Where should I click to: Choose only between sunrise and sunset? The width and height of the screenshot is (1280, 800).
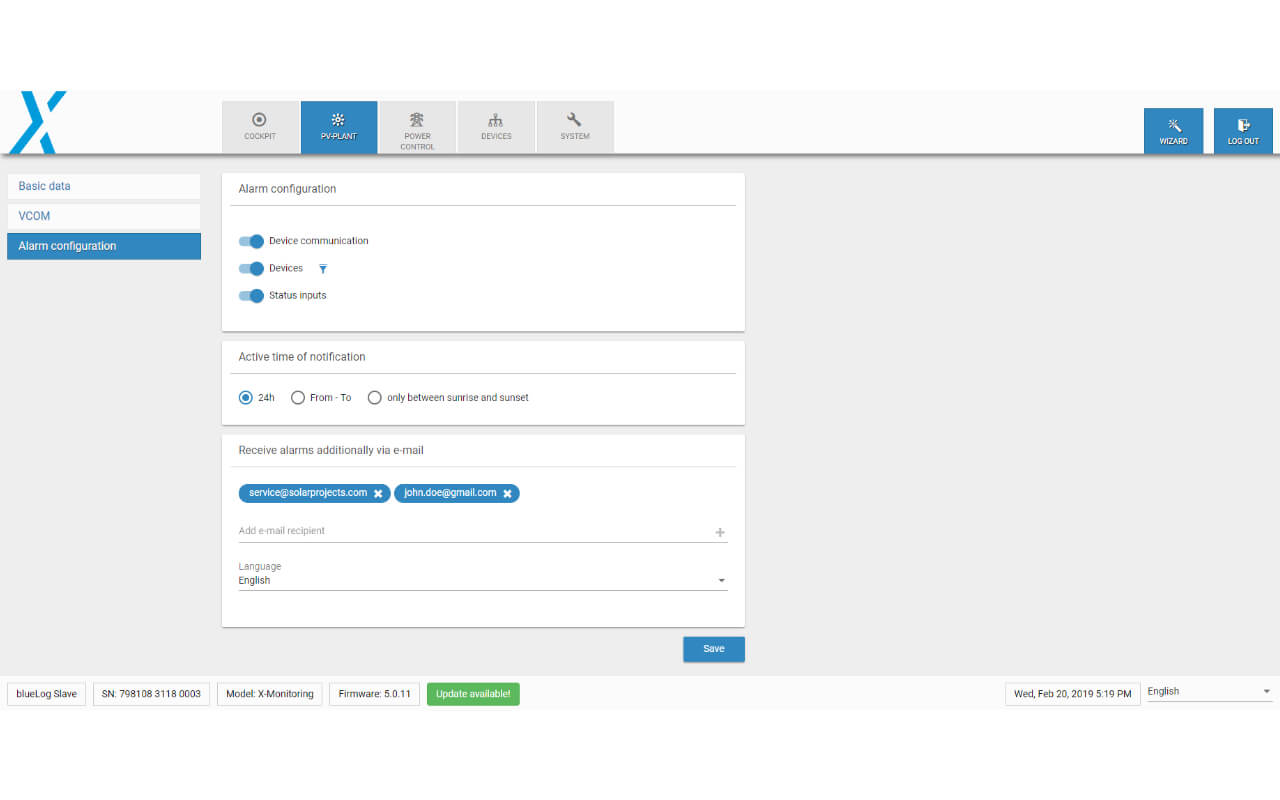pyautogui.click(x=375, y=398)
